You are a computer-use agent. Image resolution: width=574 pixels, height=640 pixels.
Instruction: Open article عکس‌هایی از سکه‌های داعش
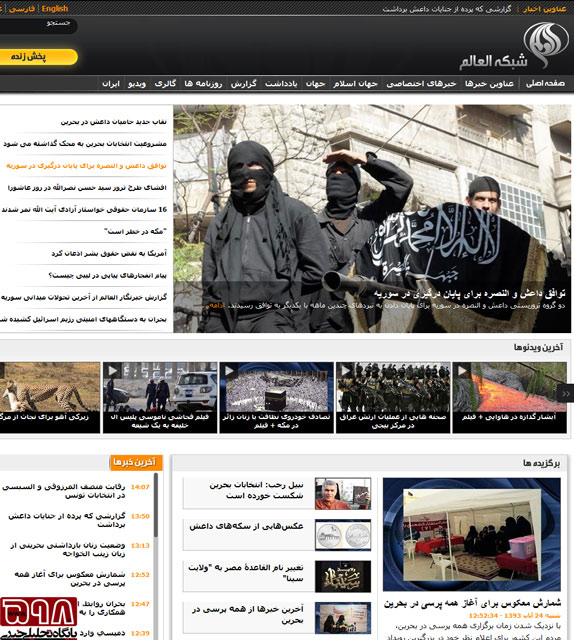tap(246, 526)
